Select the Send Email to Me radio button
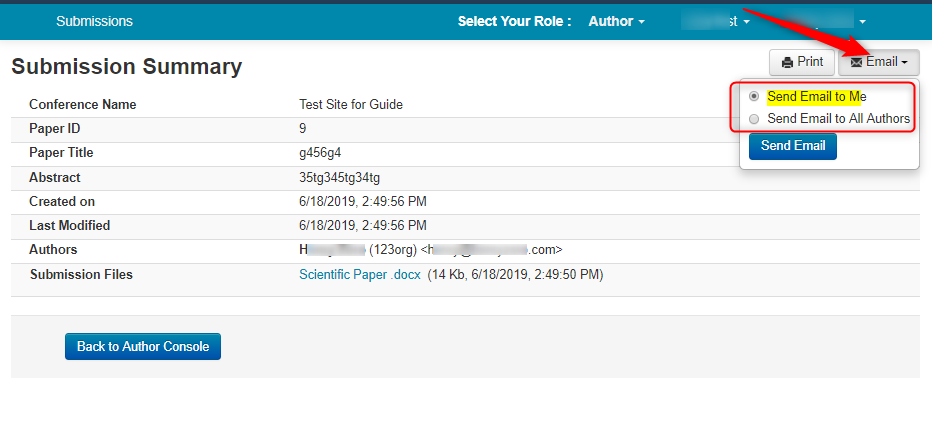Image resolution: width=932 pixels, height=448 pixels. click(754, 97)
